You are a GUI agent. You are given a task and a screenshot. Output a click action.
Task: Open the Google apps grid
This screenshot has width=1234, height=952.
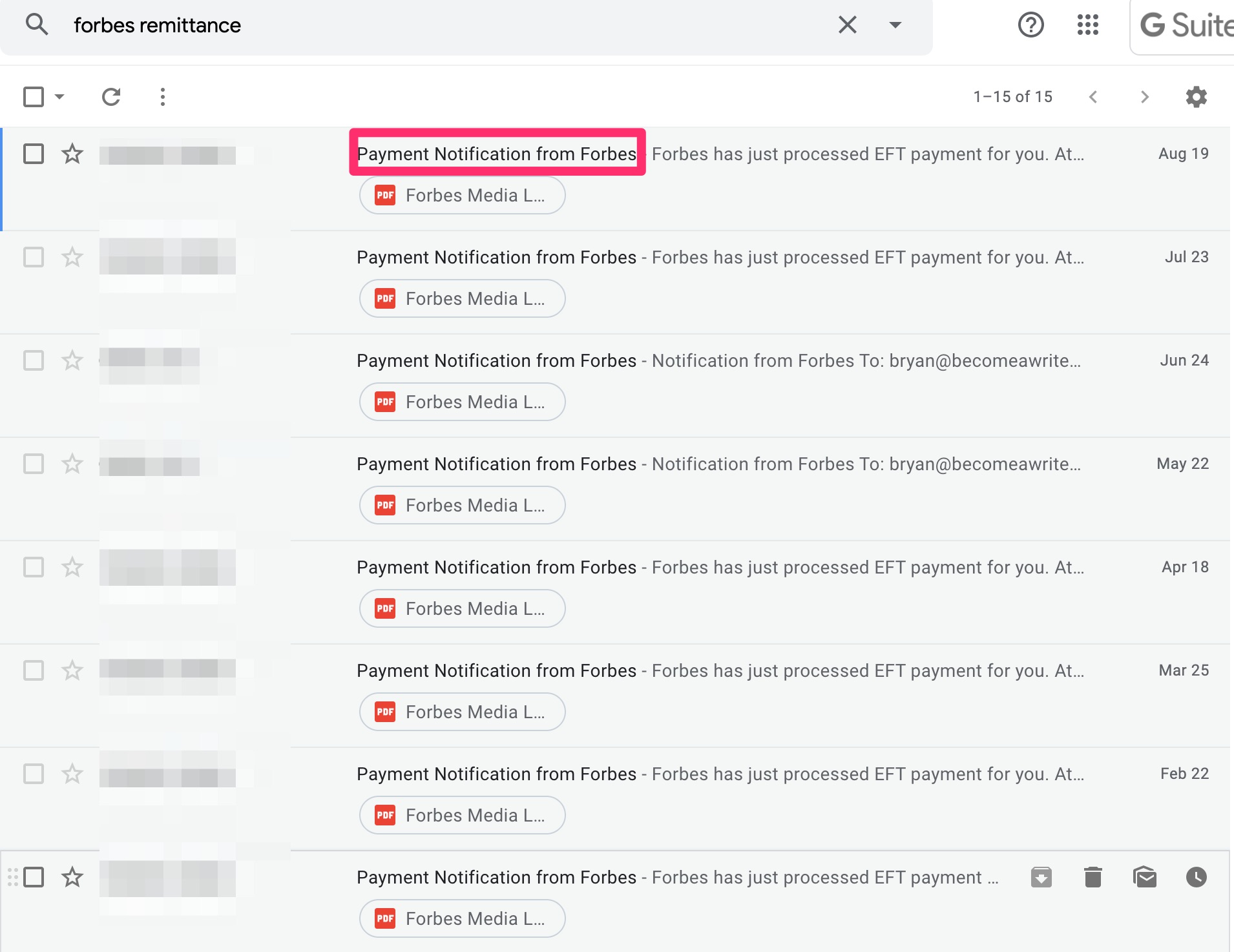coord(1087,25)
